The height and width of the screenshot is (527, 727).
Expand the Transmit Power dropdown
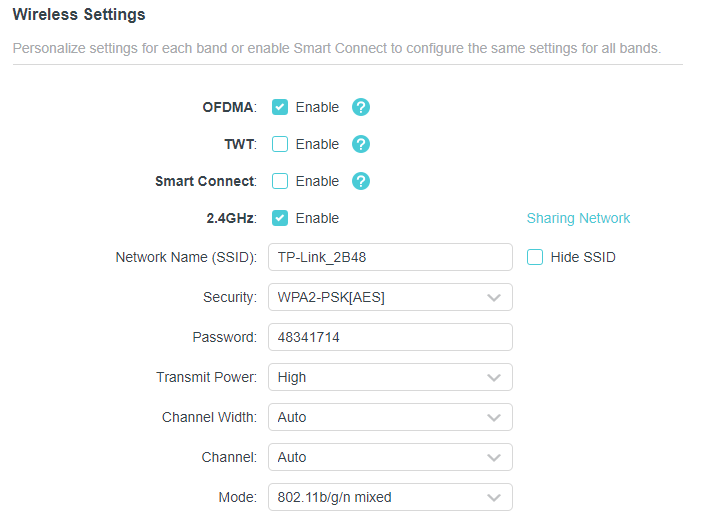pyautogui.click(x=389, y=377)
